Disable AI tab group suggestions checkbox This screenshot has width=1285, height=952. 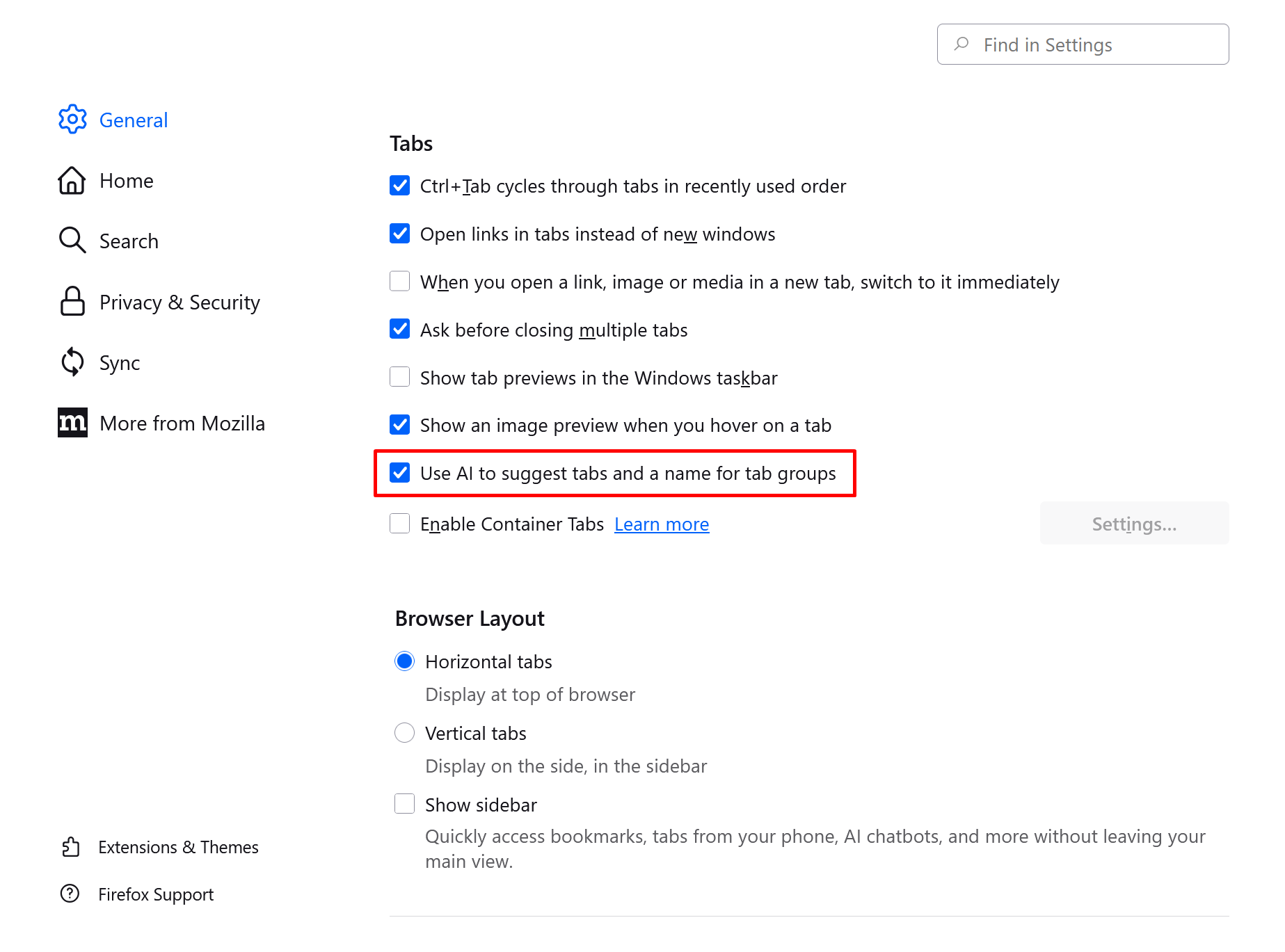(x=400, y=473)
